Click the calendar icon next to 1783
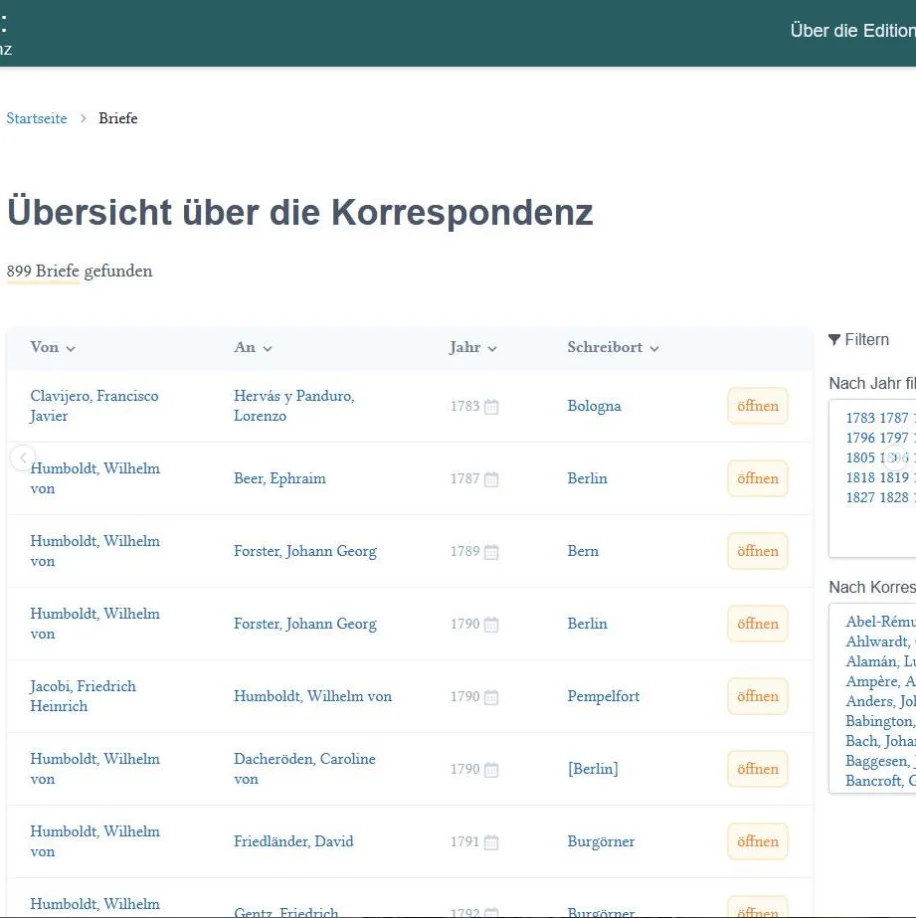Image resolution: width=916 pixels, height=918 pixels. point(491,407)
